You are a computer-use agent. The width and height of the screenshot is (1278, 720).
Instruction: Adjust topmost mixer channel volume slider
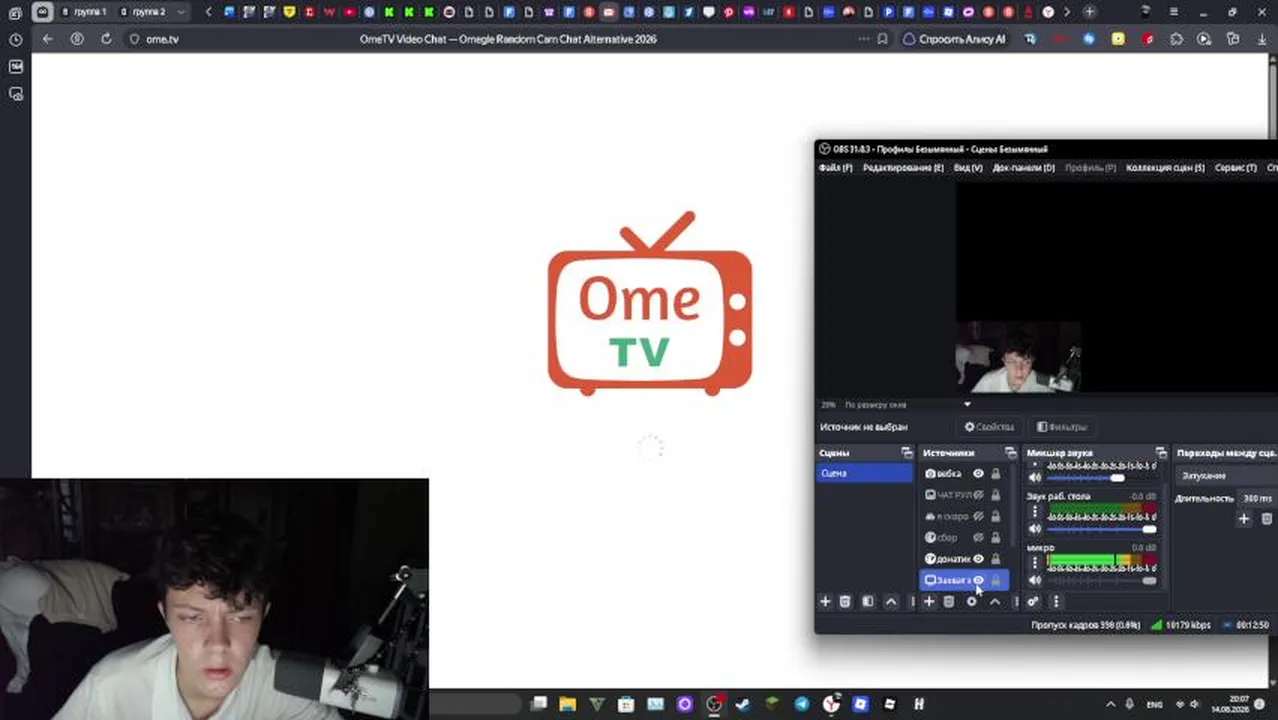1102,478
